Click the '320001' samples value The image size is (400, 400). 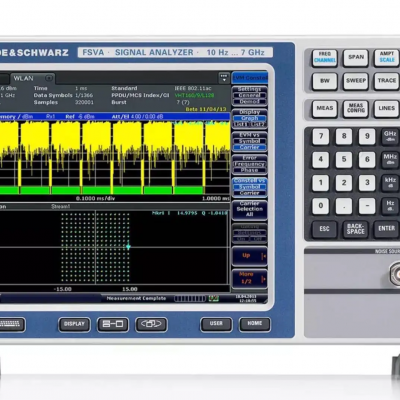coord(84,102)
